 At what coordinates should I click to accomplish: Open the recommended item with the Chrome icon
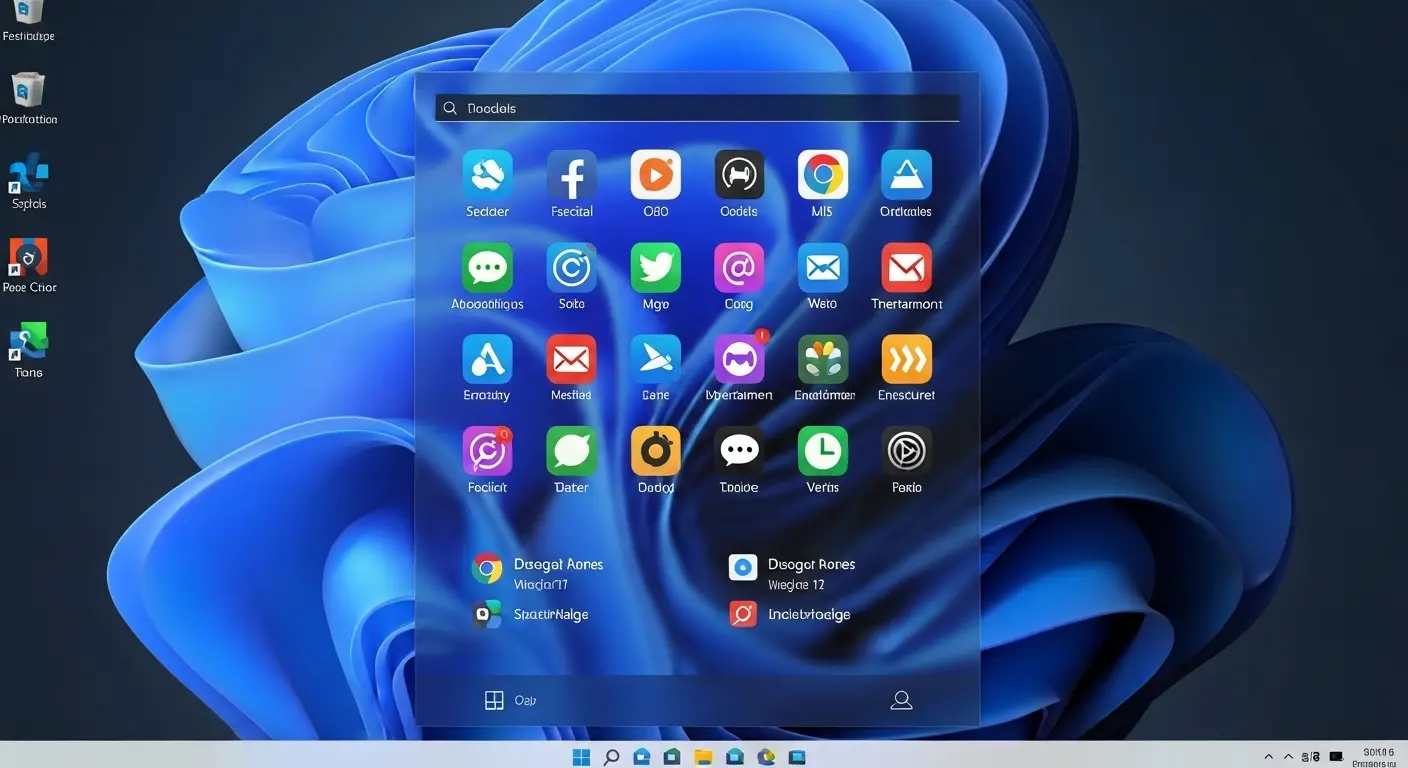(x=538, y=573)
